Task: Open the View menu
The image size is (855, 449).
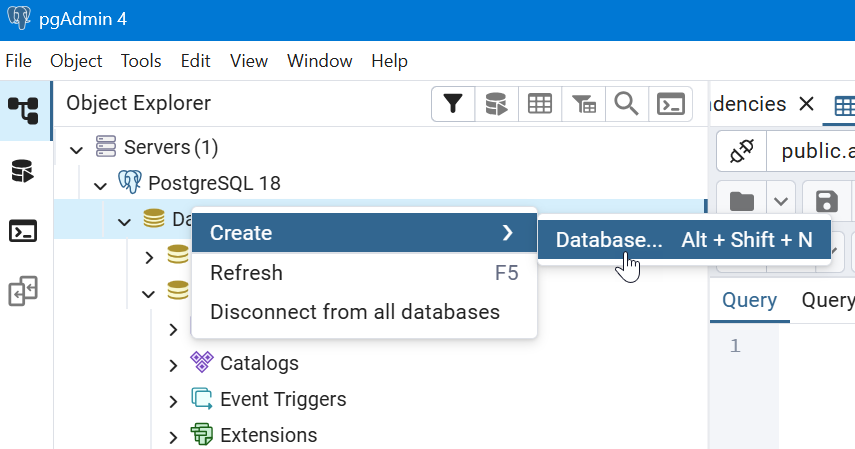Action: coord(249,61)
